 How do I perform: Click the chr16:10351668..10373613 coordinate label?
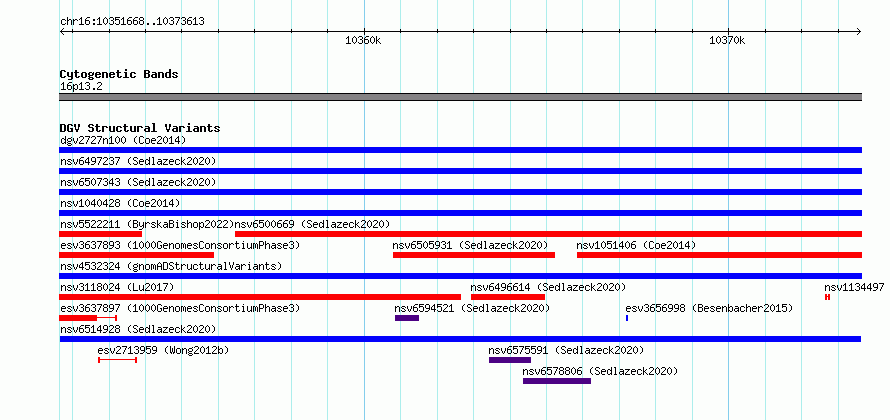coord(132,22)
